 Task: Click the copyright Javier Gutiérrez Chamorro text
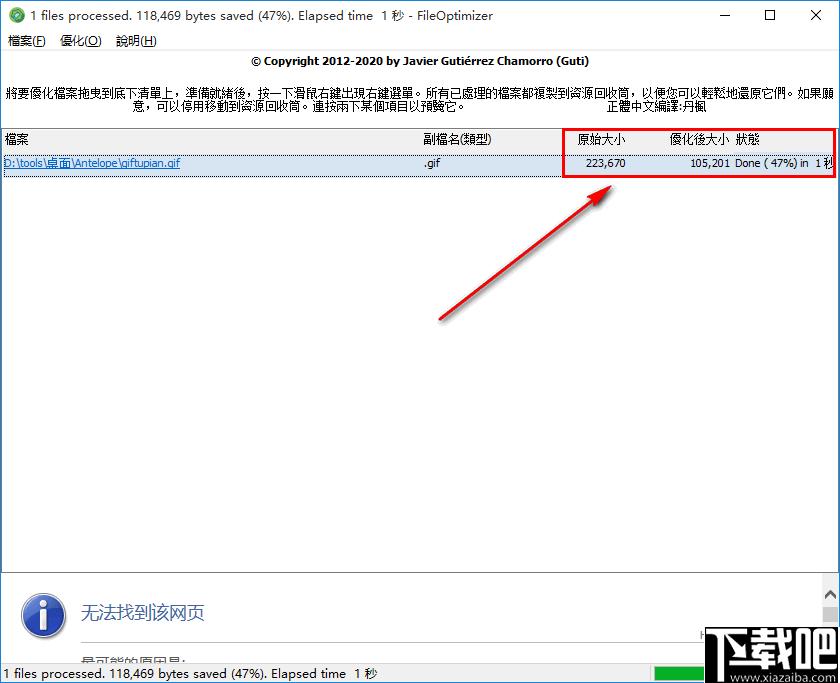coord(420,61)
